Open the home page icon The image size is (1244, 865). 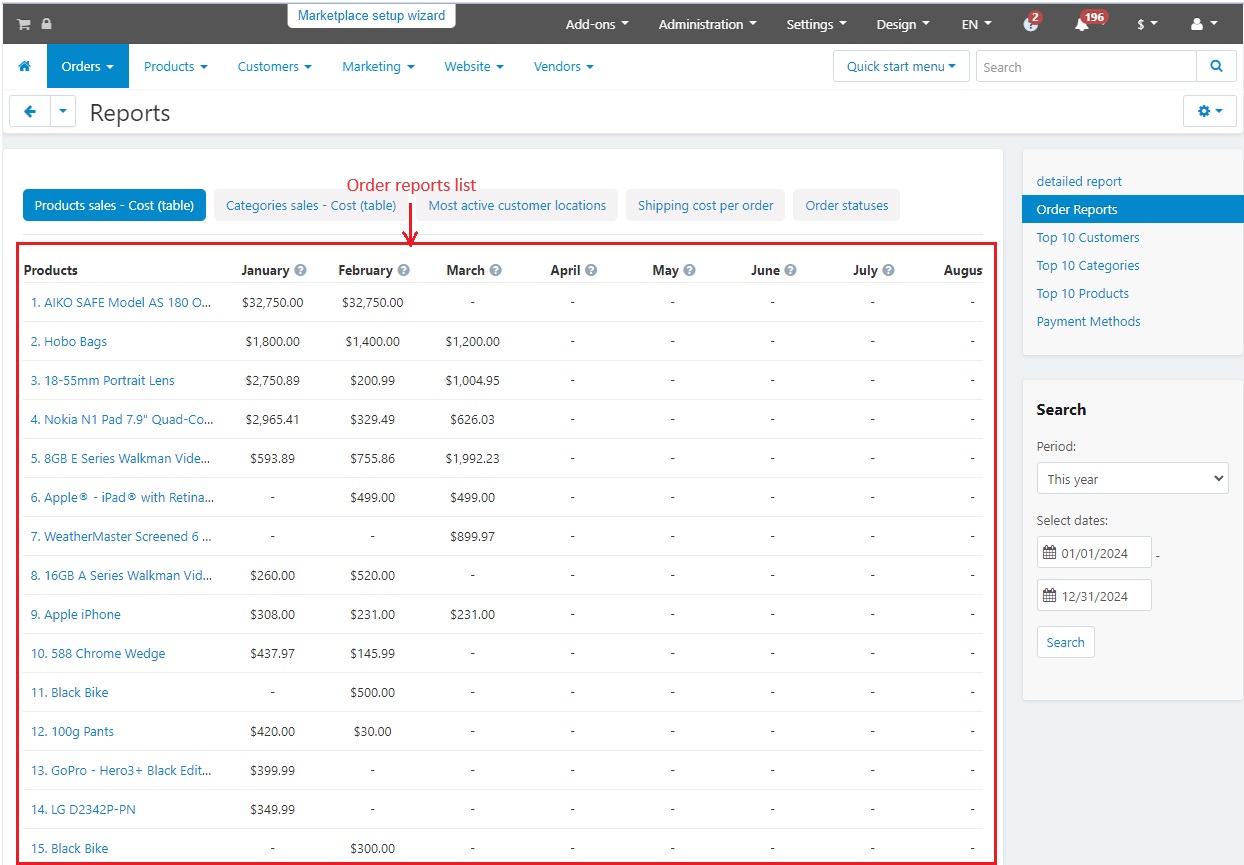click(25, 67)
